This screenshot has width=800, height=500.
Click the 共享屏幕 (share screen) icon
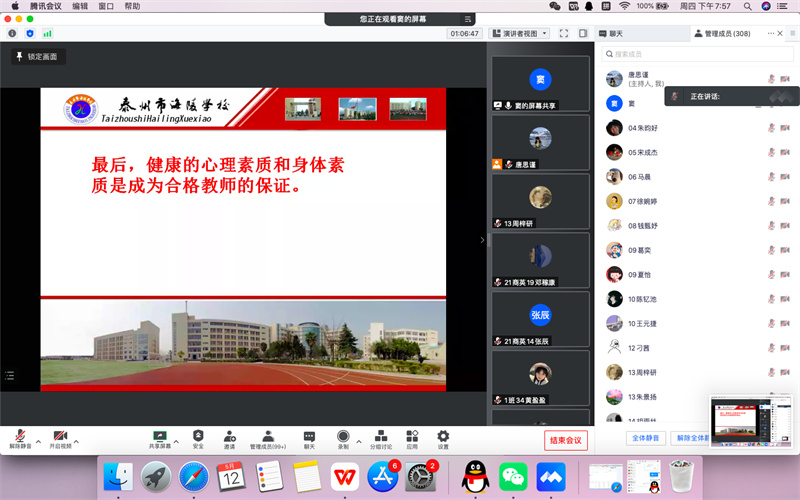click(x=159, y=437)
